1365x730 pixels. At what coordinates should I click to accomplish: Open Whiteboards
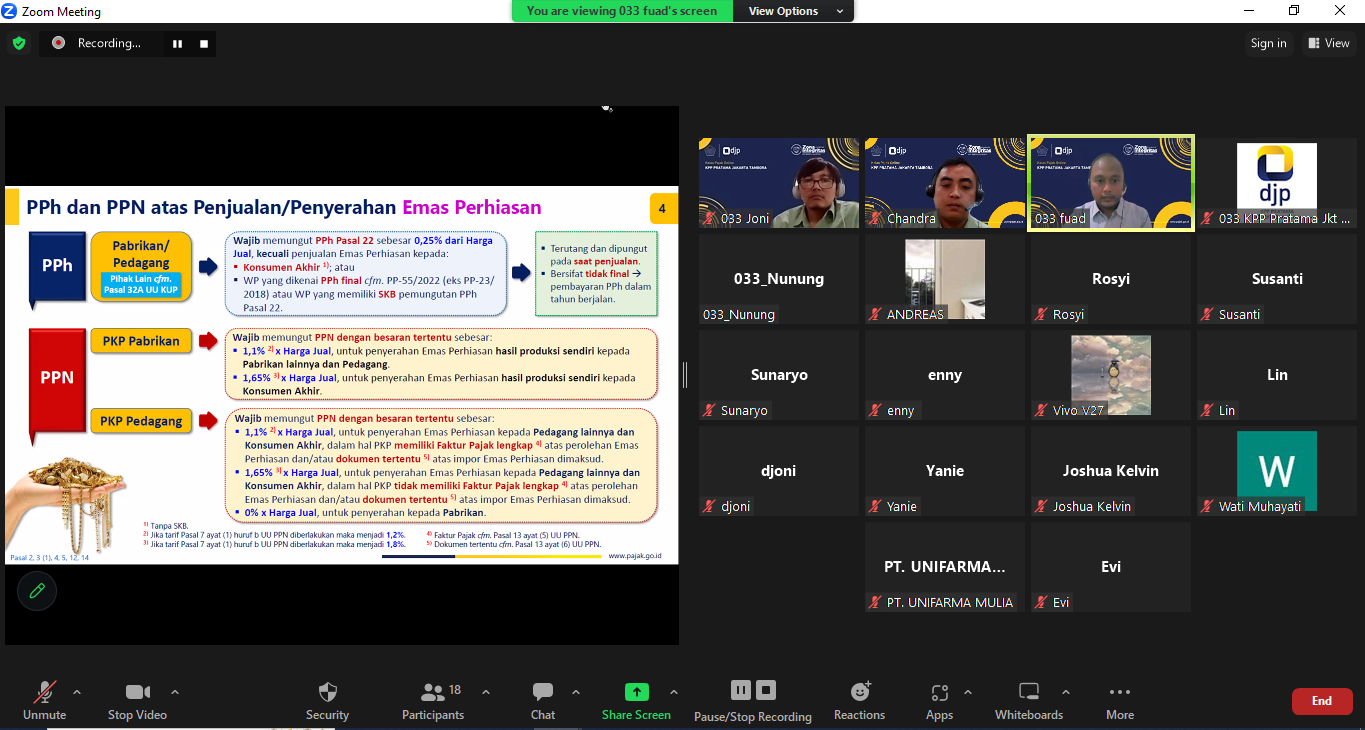1028,692
